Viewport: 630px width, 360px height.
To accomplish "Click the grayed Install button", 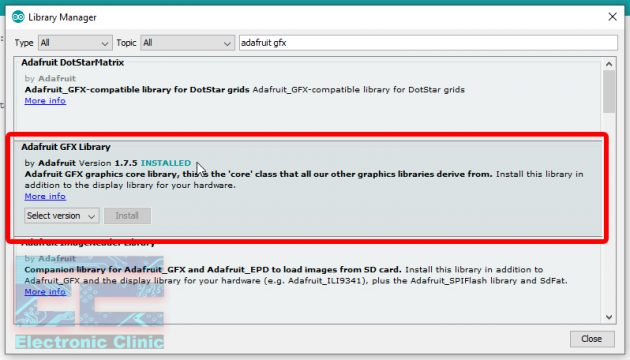I will (127, 216).
